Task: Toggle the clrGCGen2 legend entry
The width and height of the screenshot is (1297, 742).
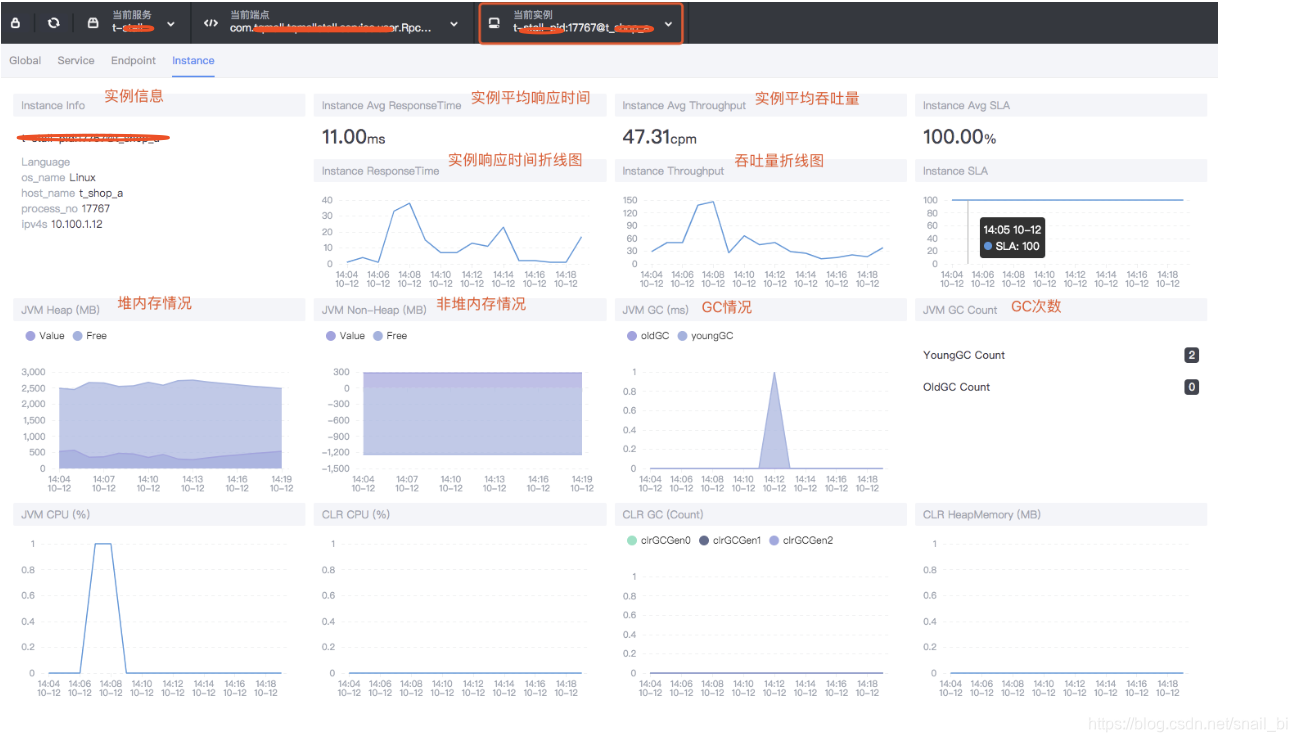Action: pos(801,540)
